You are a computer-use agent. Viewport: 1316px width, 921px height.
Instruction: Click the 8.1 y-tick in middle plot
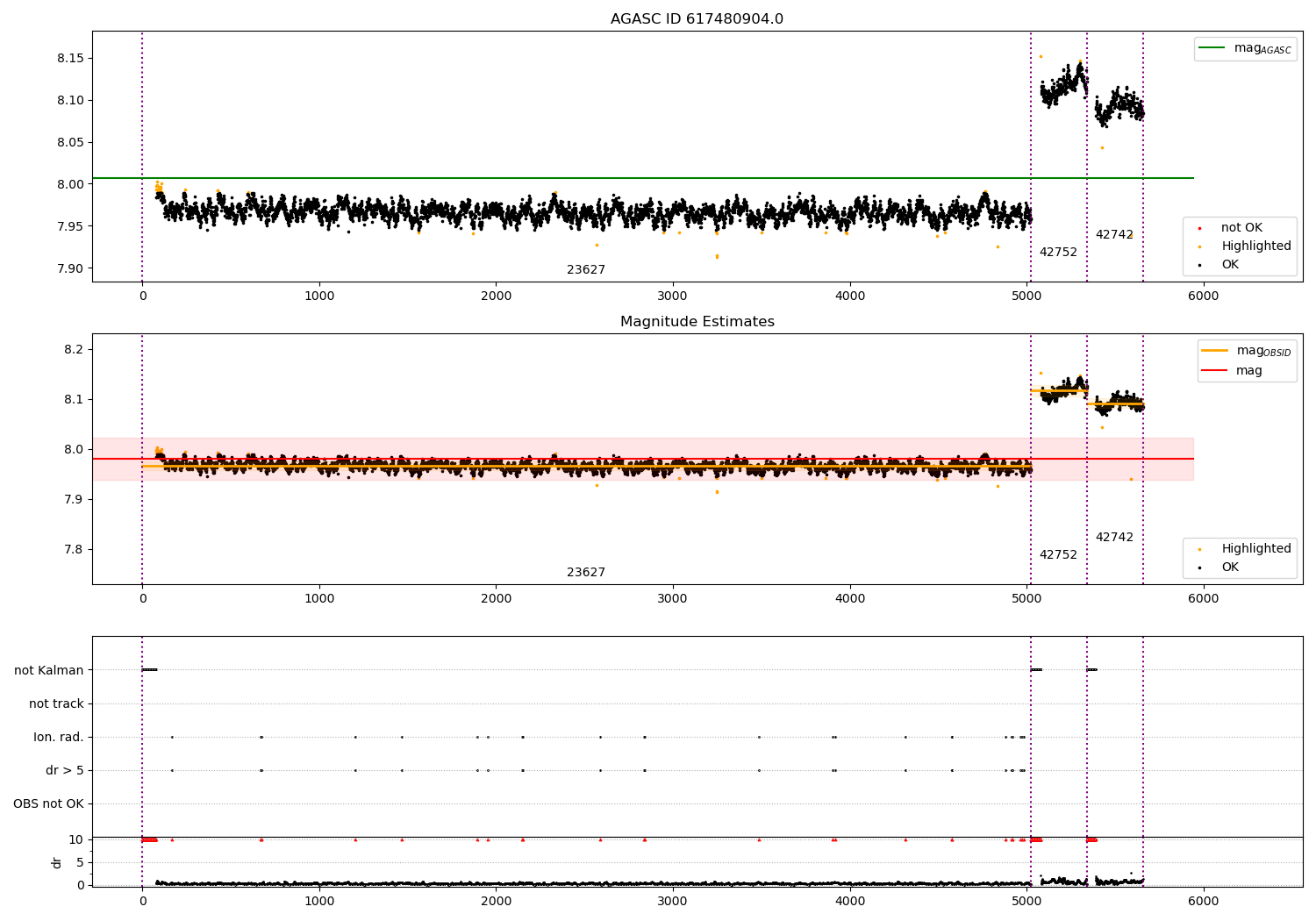[75, 400]
